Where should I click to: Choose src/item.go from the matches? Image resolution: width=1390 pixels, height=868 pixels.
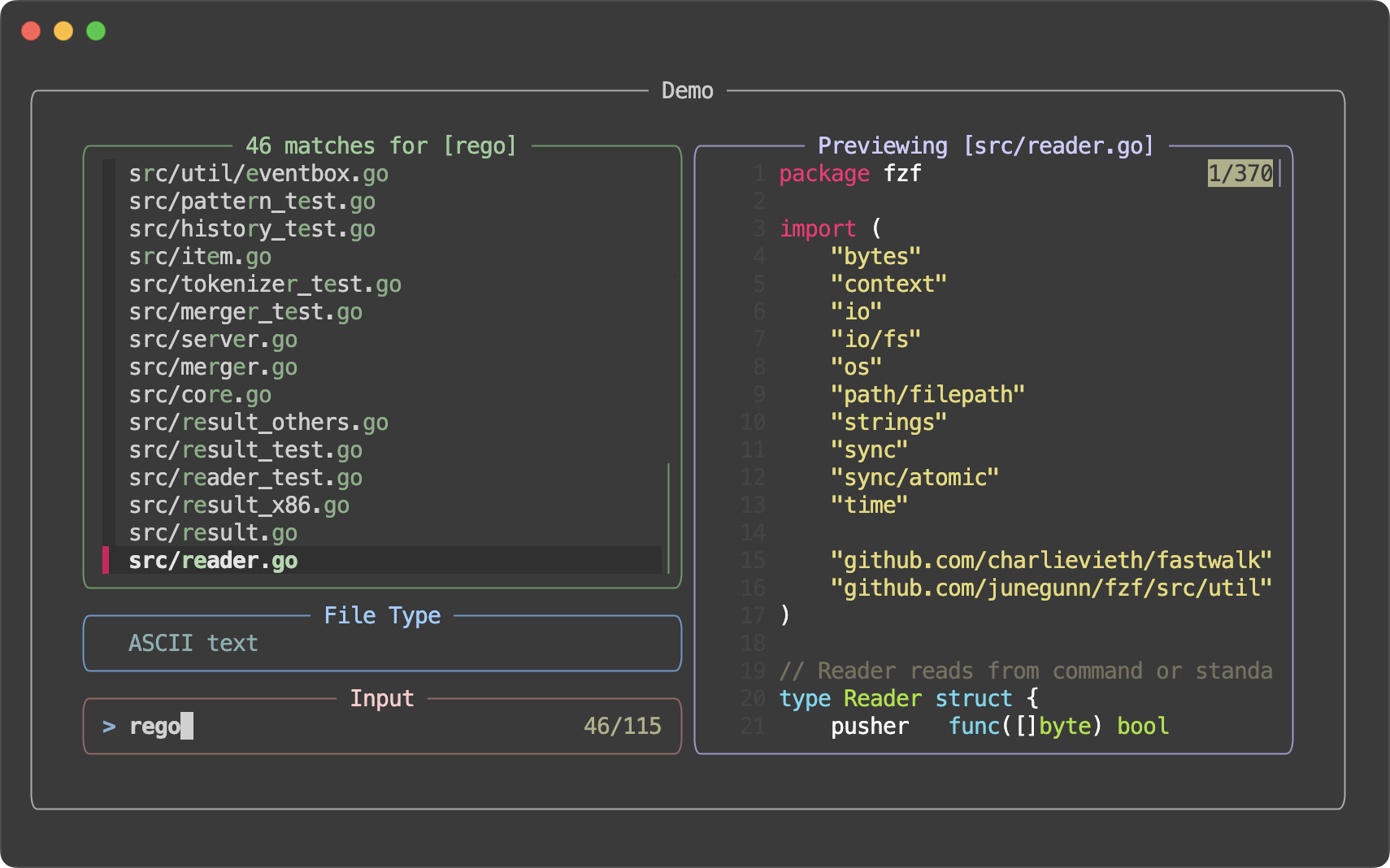(x=200, y=256)
